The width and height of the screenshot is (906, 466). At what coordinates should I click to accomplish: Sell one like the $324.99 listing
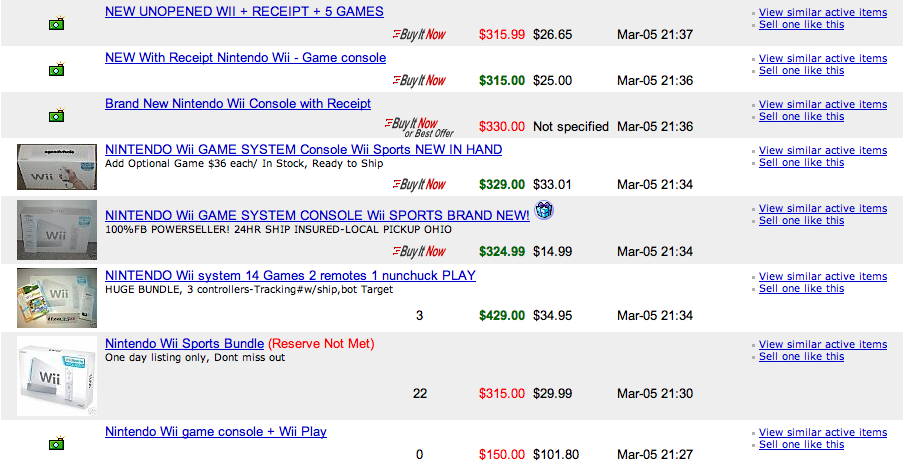click(801, 221)
